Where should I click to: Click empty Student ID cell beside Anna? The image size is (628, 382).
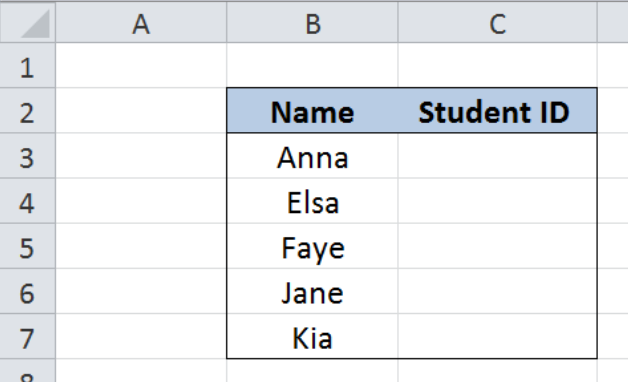pyautogui.click(x=497, y=156)
